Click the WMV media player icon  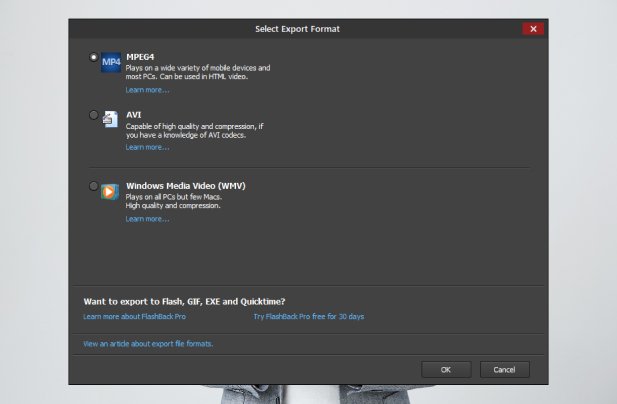point(110,192)
